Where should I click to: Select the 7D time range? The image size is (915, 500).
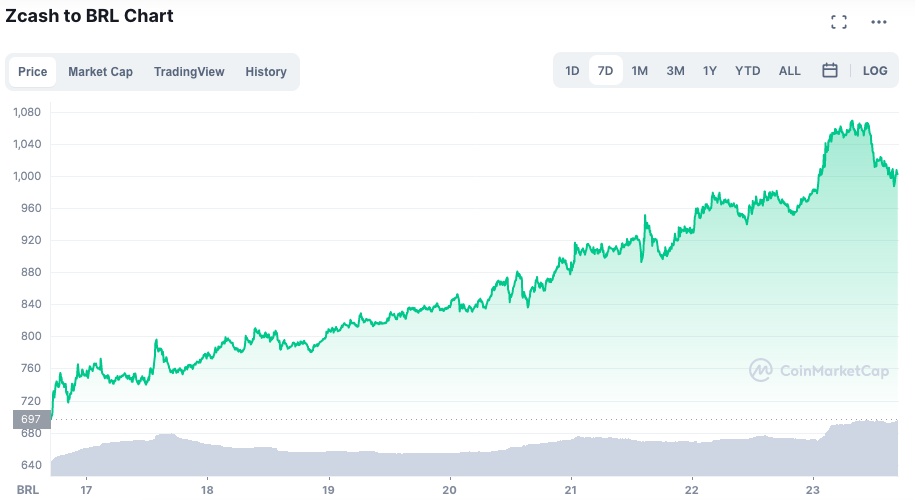coord(606,71)
